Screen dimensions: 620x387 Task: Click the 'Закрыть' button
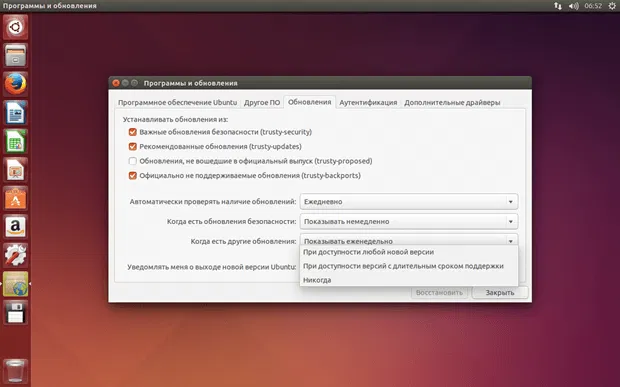(500, 293)
